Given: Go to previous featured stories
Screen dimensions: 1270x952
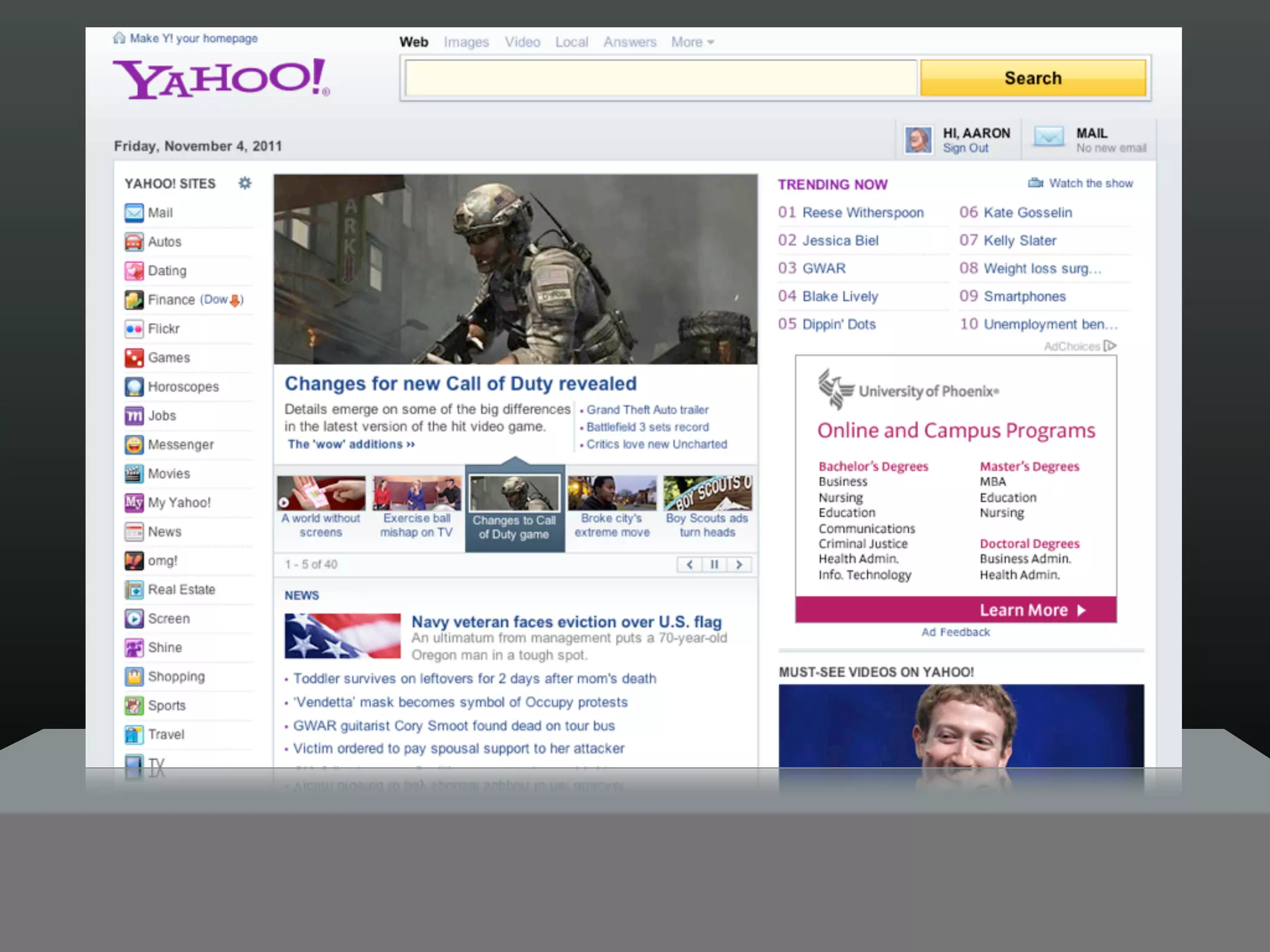Looking at the screenshot, I should (x=690, y=565).
